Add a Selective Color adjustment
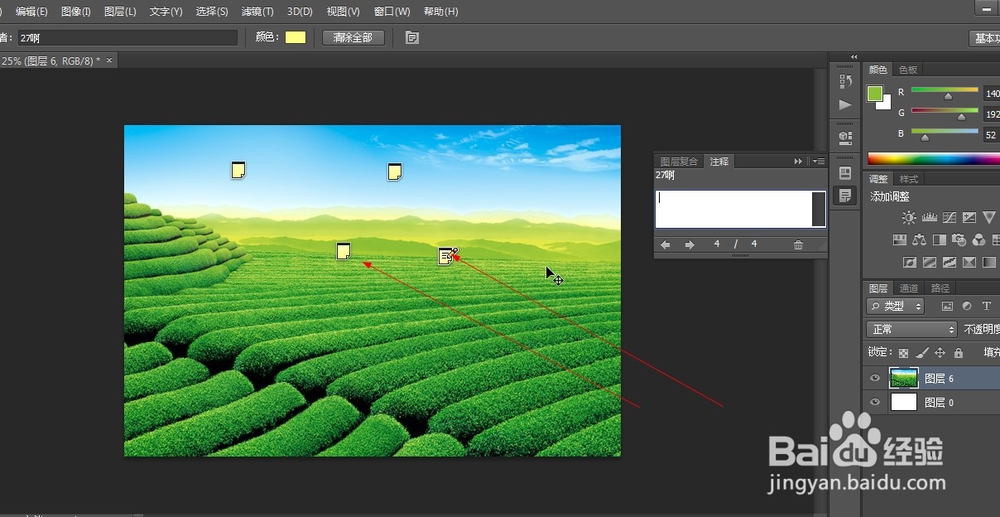The image size is (1000, 517). 969,262
